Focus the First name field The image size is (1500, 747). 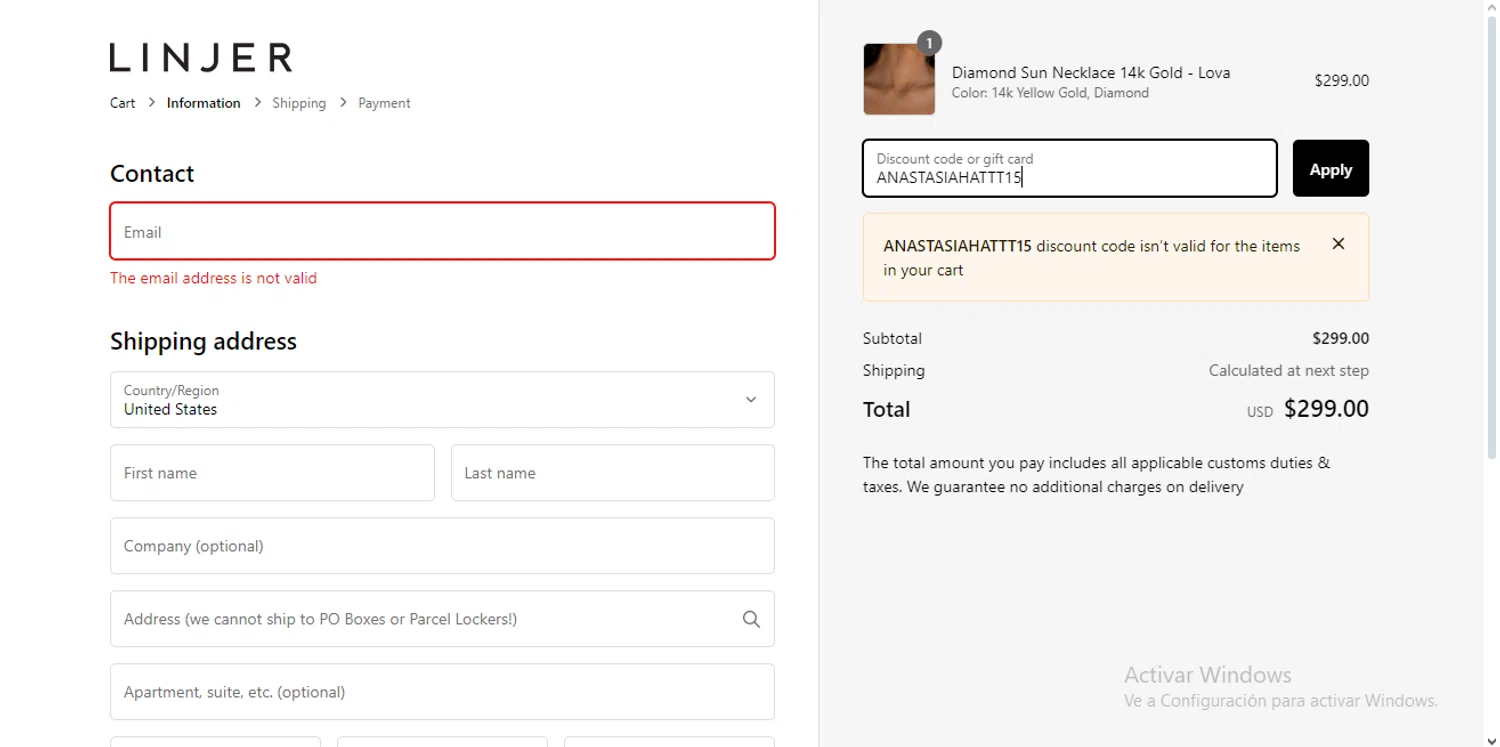click(272, 473)
